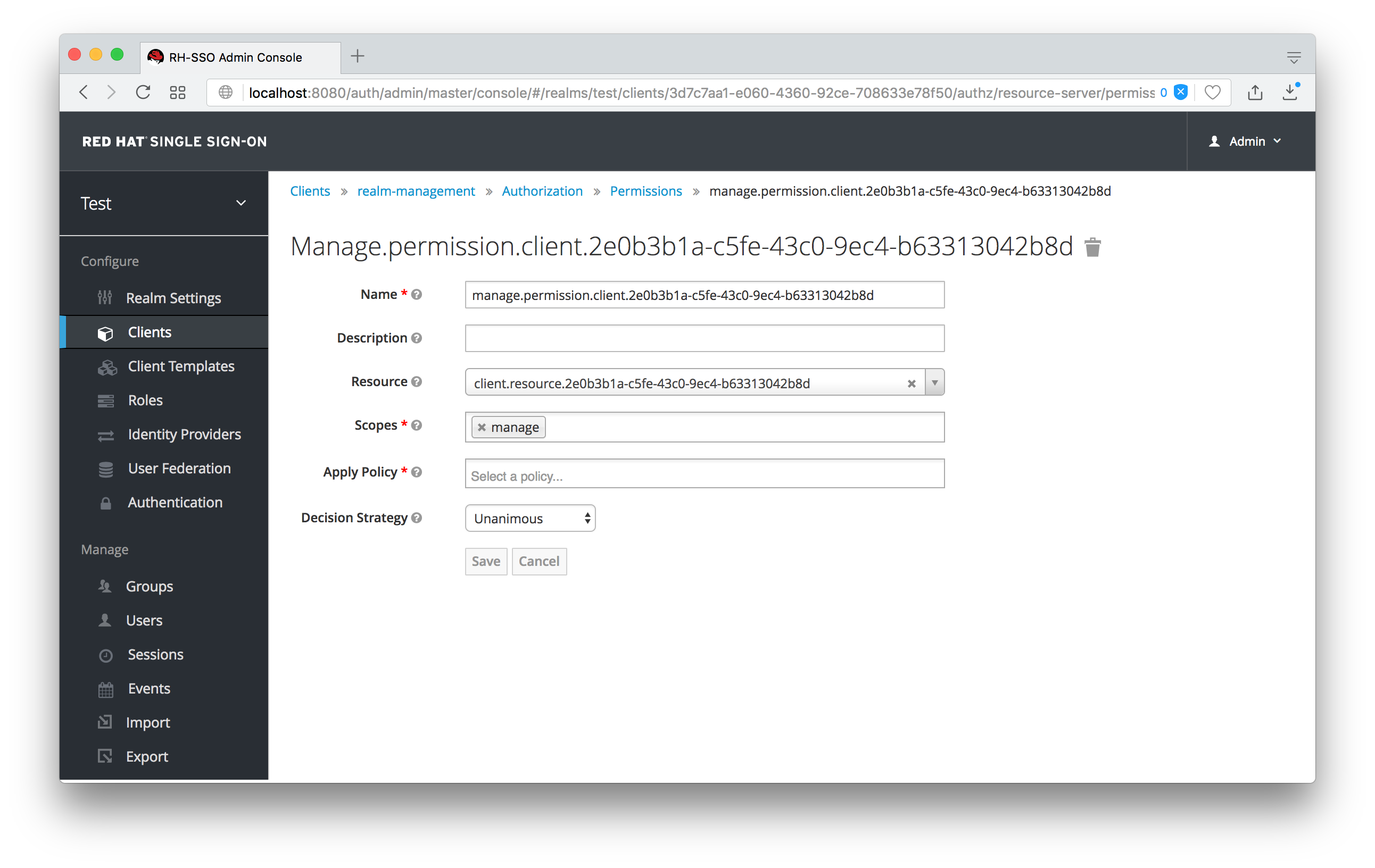Image resolution: width=1375 pixels, height=868 pixels.
Task: Click the User Federation icon in sidebar
Action: coord(108,468)
